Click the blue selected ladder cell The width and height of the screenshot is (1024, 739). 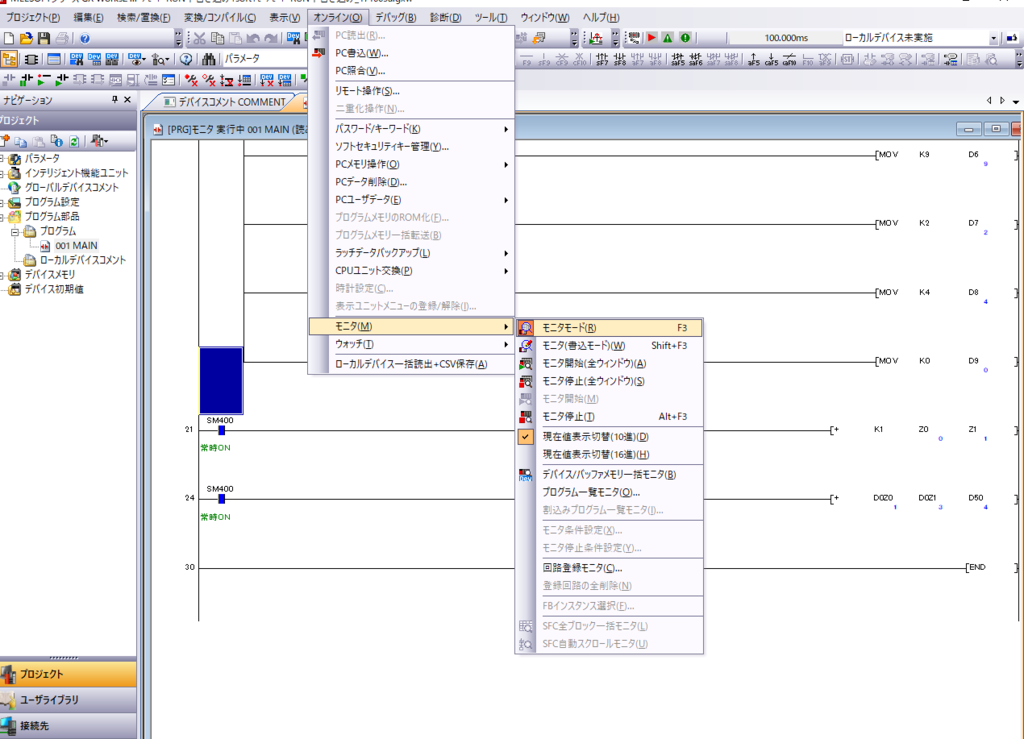pos(221,381)
